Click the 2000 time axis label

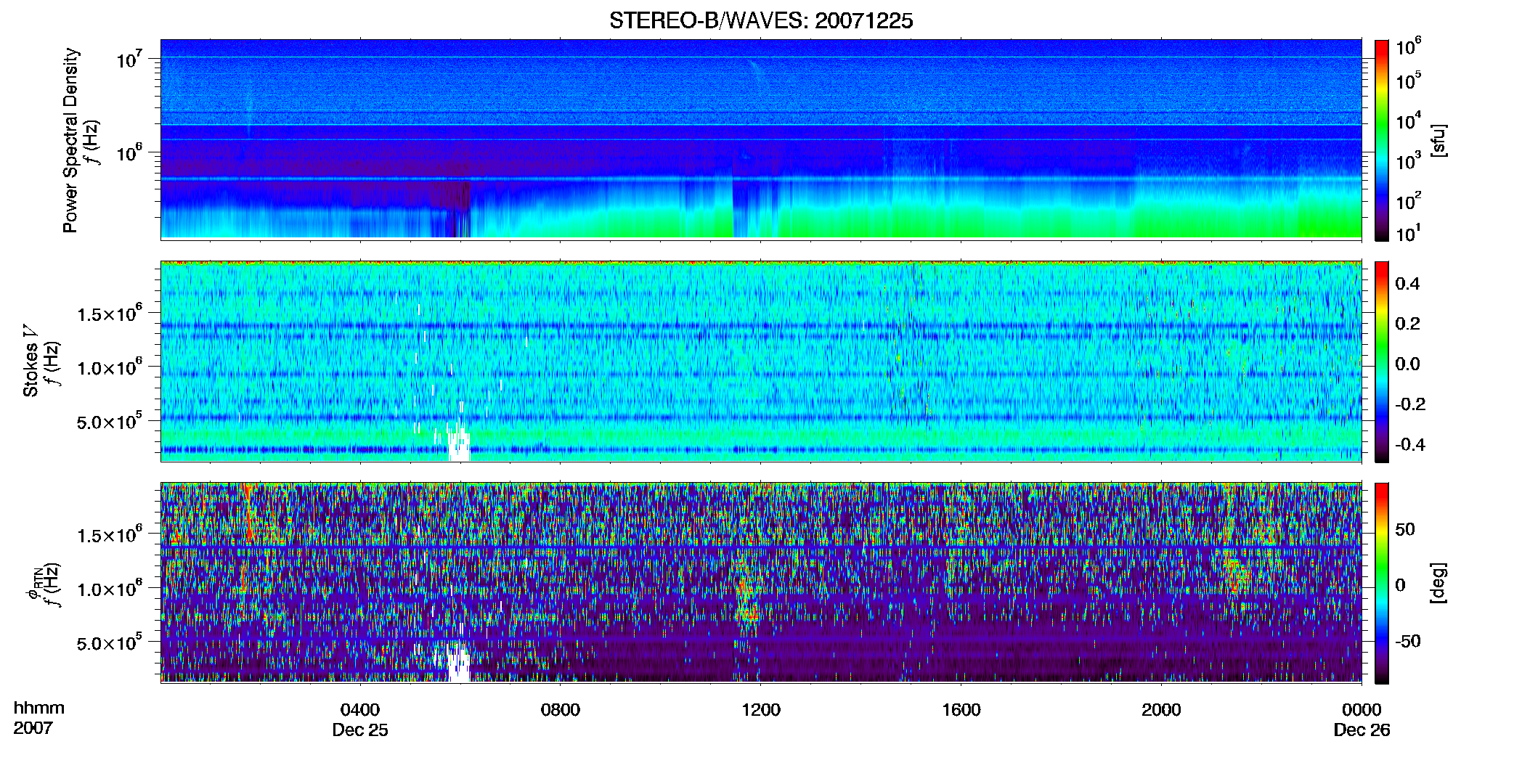click(1161, 710)
